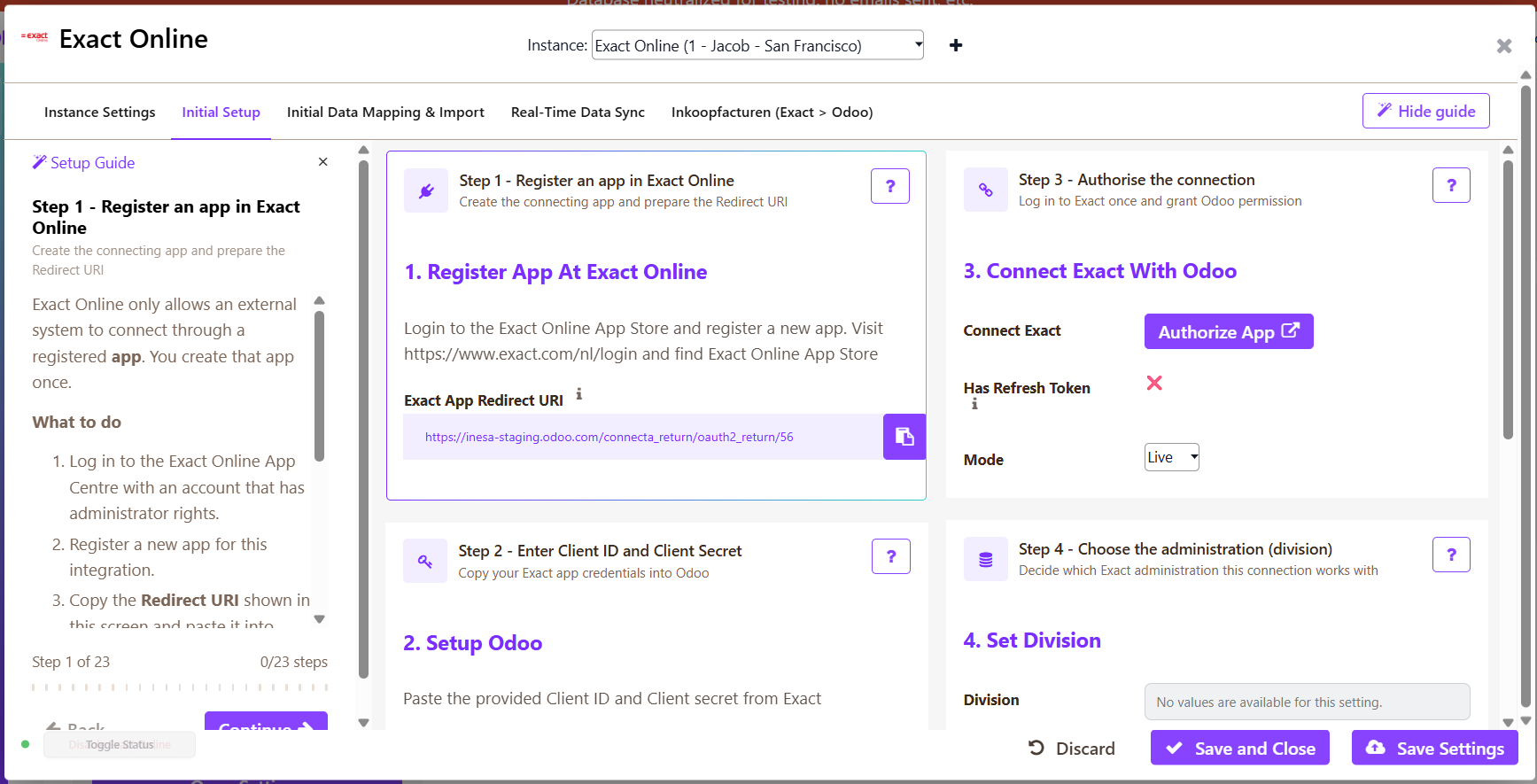This screenshot has width=1537, height=784.
Task: Close the Setup Guide panel
Action: coord(323,161)
